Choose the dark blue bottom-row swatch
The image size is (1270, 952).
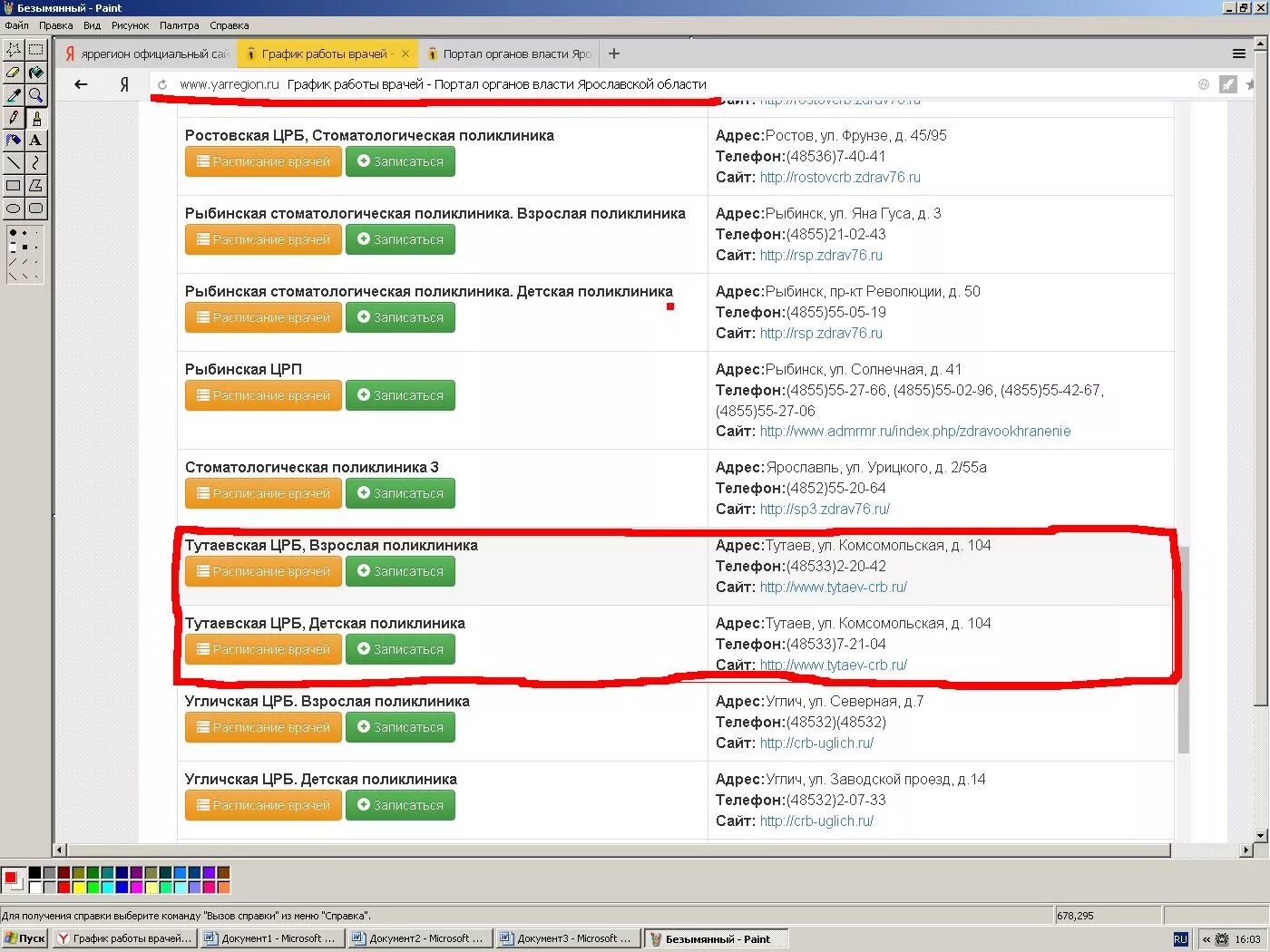point(122,887)
